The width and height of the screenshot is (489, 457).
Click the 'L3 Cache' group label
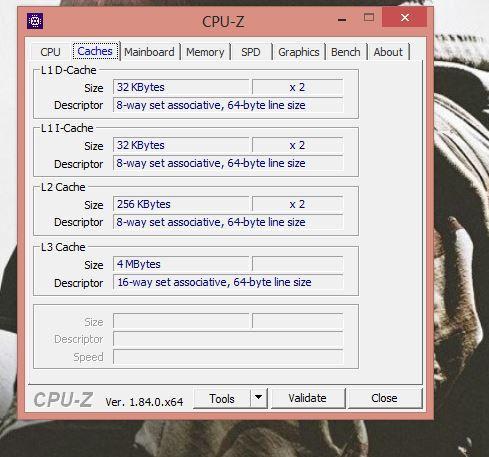coord(63,247)
